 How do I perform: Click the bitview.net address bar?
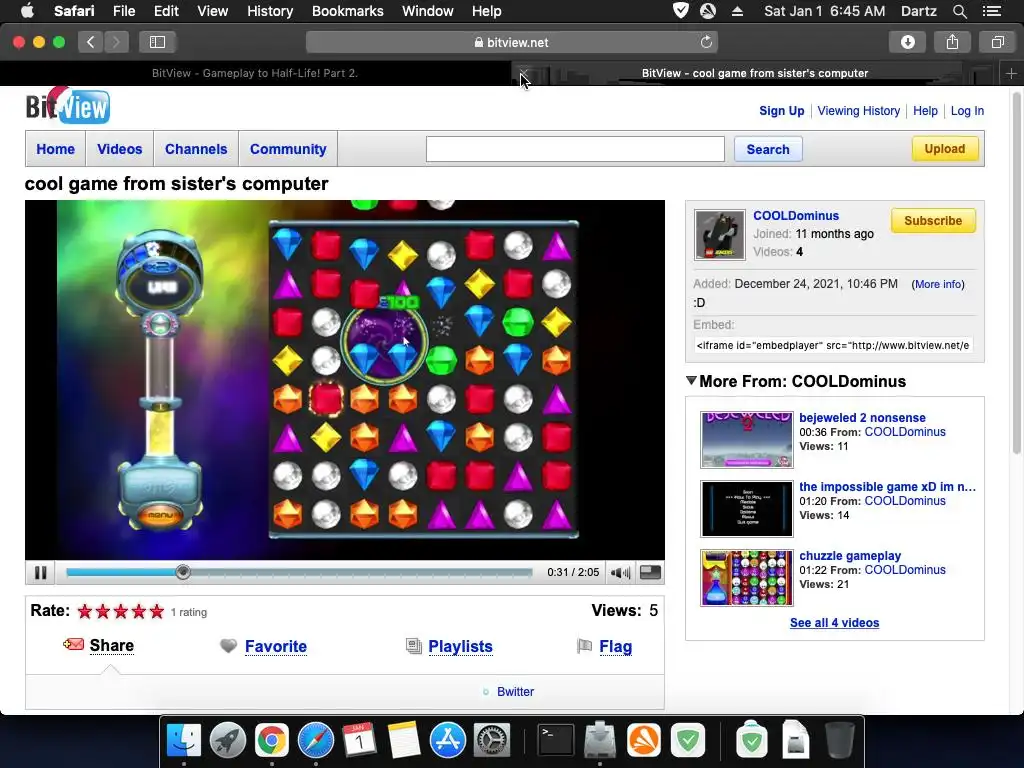[511, 42]
